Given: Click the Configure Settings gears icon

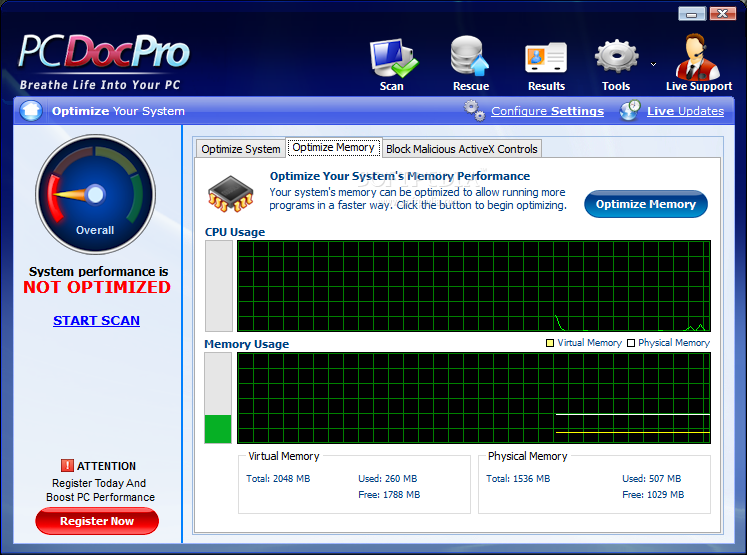Looking at the screenshot, I should tap(474, 111).
